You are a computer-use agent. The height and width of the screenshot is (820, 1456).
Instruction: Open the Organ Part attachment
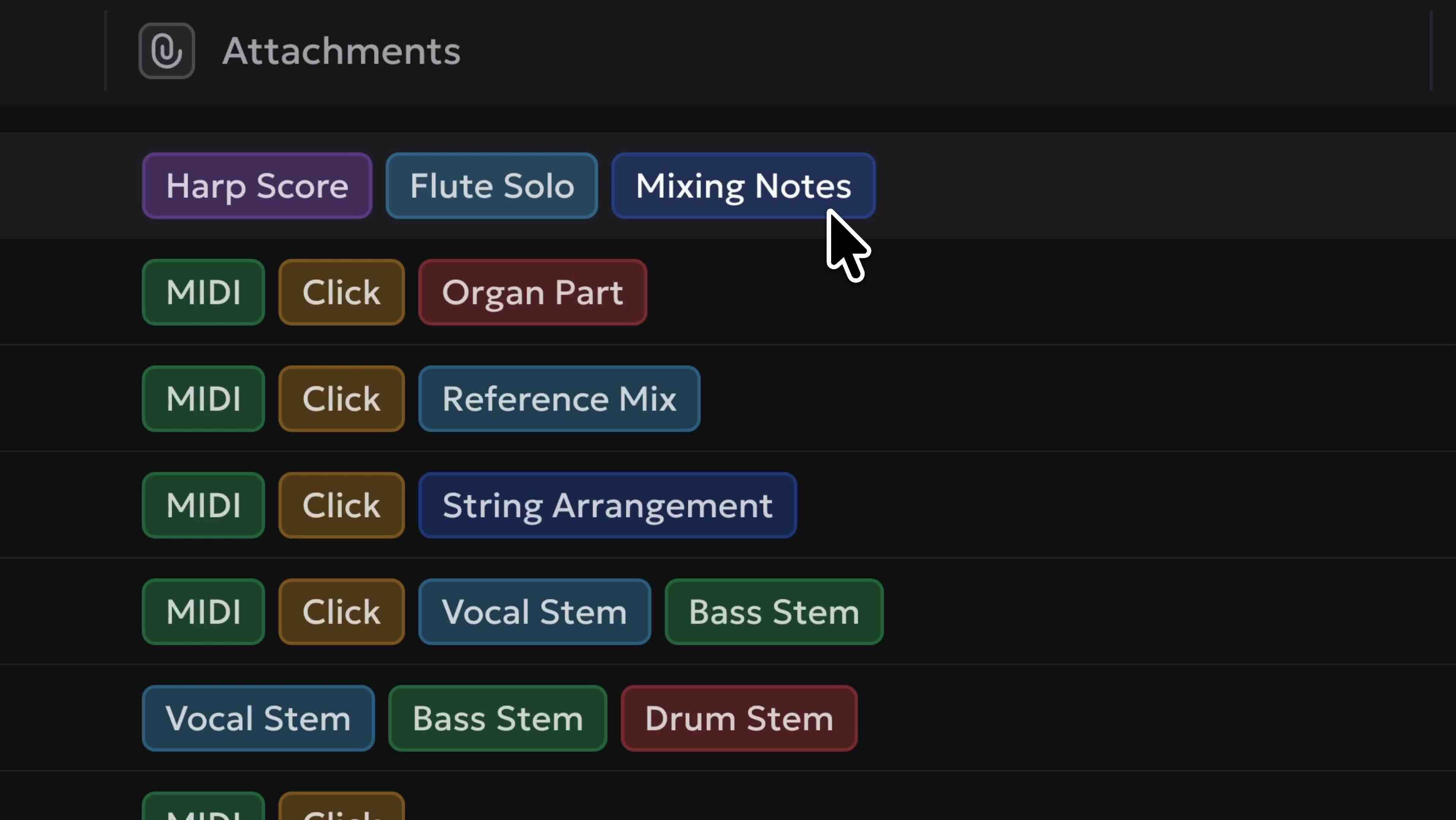point(532,292)
